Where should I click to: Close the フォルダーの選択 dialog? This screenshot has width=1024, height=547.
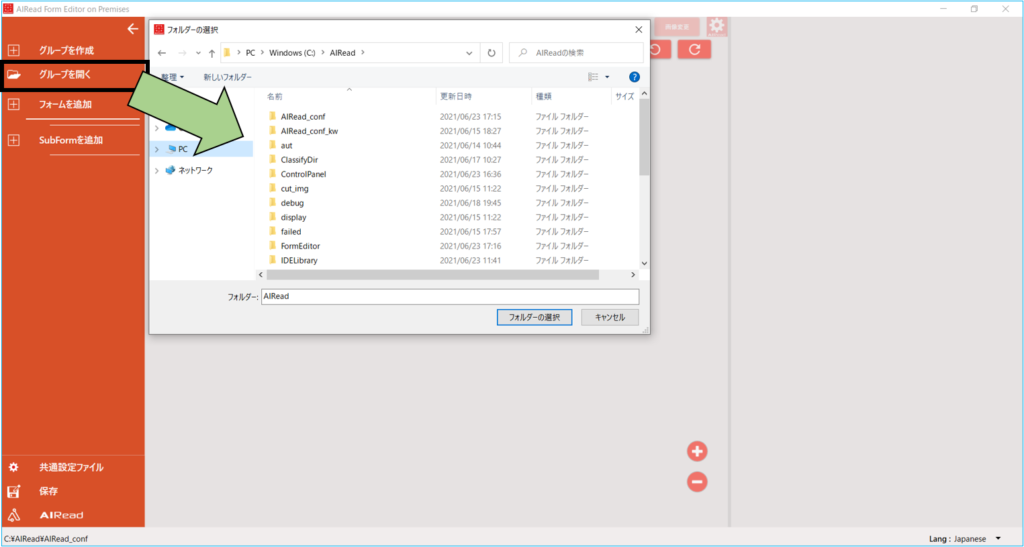click(638, 30)
